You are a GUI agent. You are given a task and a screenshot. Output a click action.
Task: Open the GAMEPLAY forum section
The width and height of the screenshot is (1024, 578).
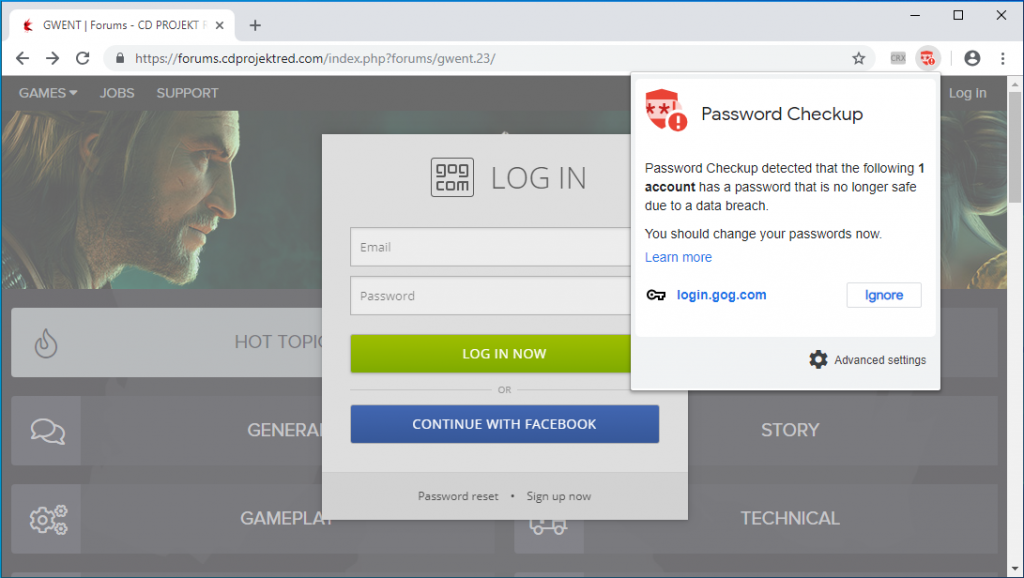[x=167, y=519]
